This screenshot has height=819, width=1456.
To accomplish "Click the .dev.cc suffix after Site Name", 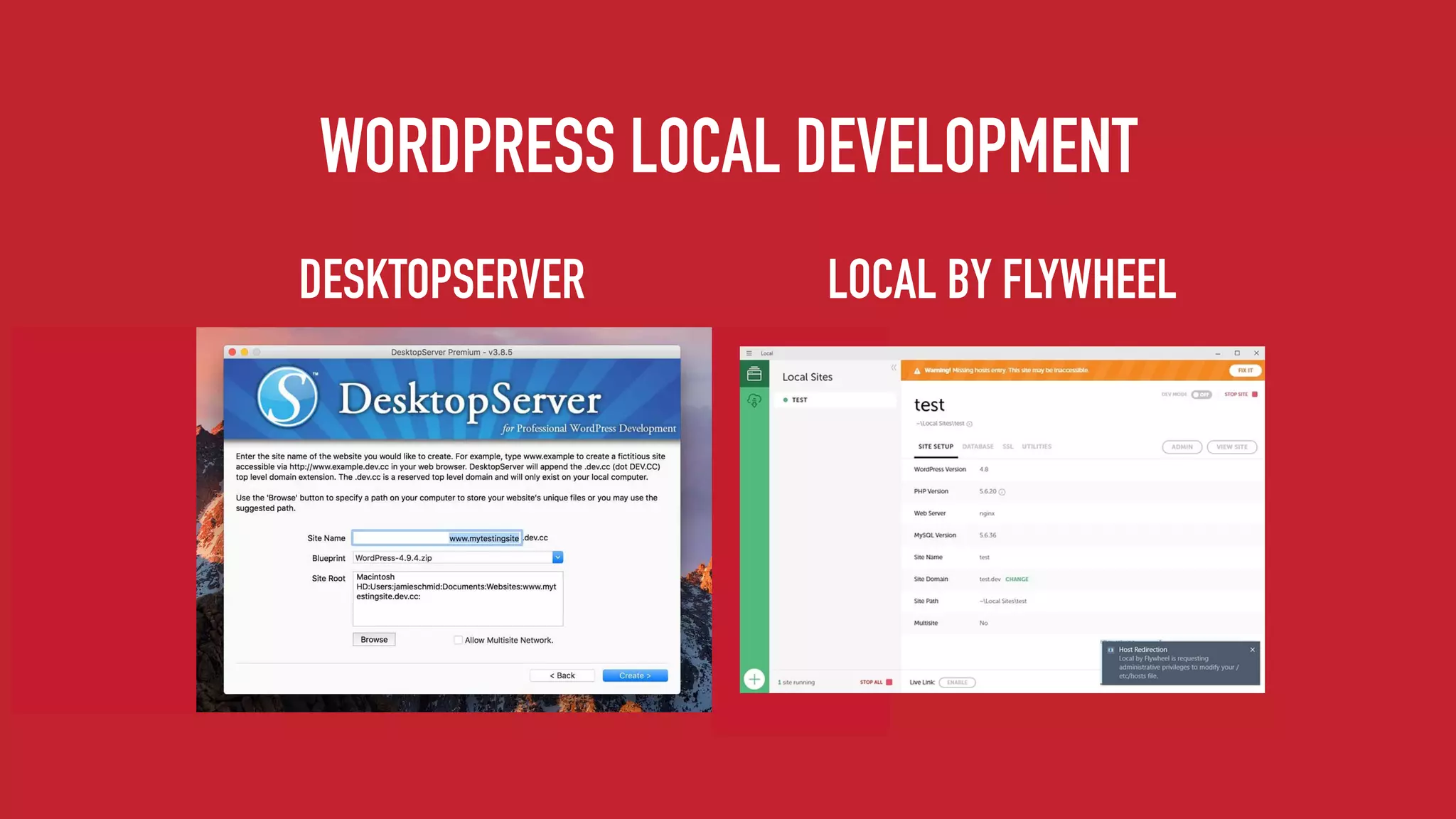I will 536,538.
